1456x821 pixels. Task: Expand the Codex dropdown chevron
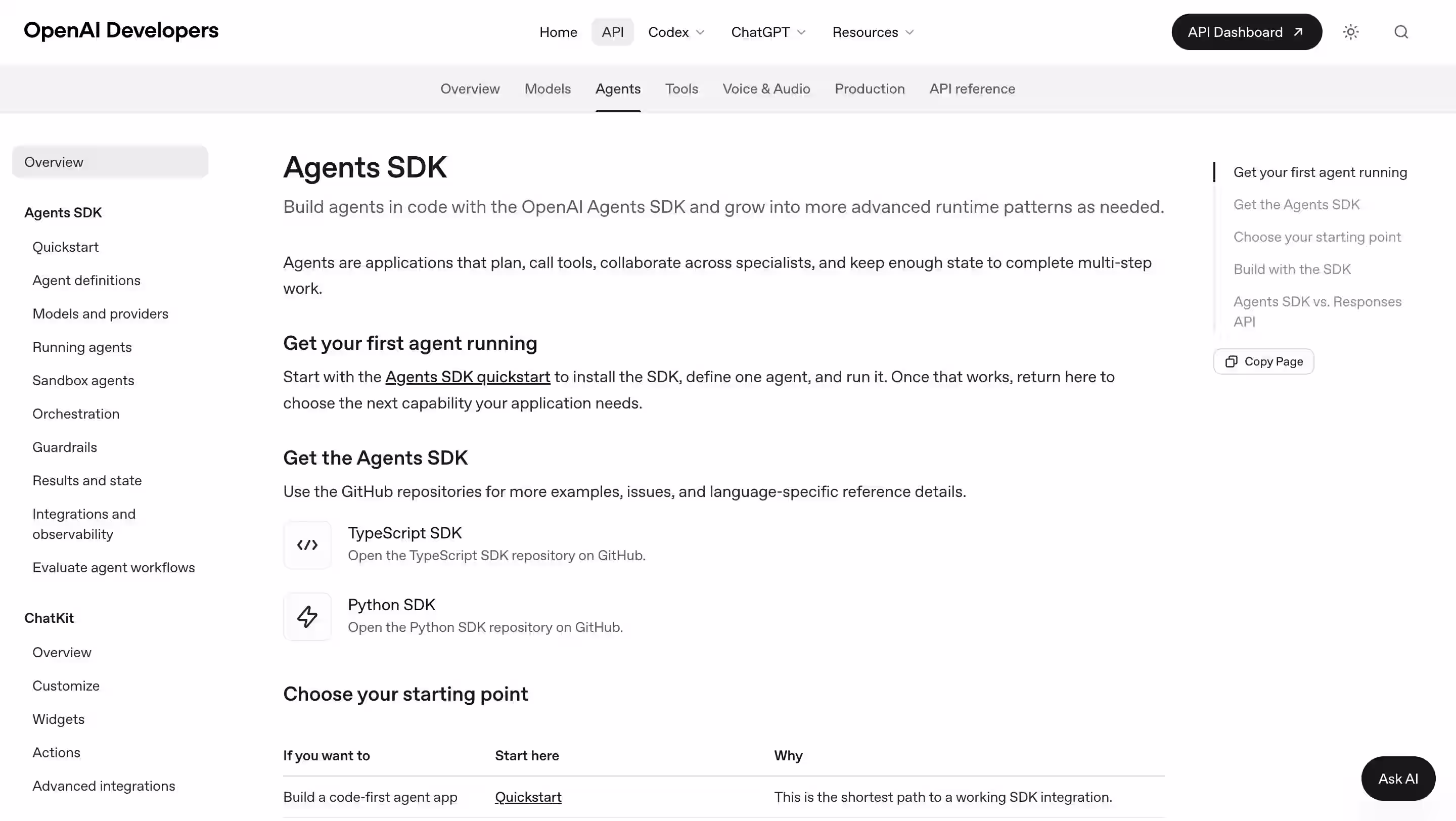click(700, 32)
